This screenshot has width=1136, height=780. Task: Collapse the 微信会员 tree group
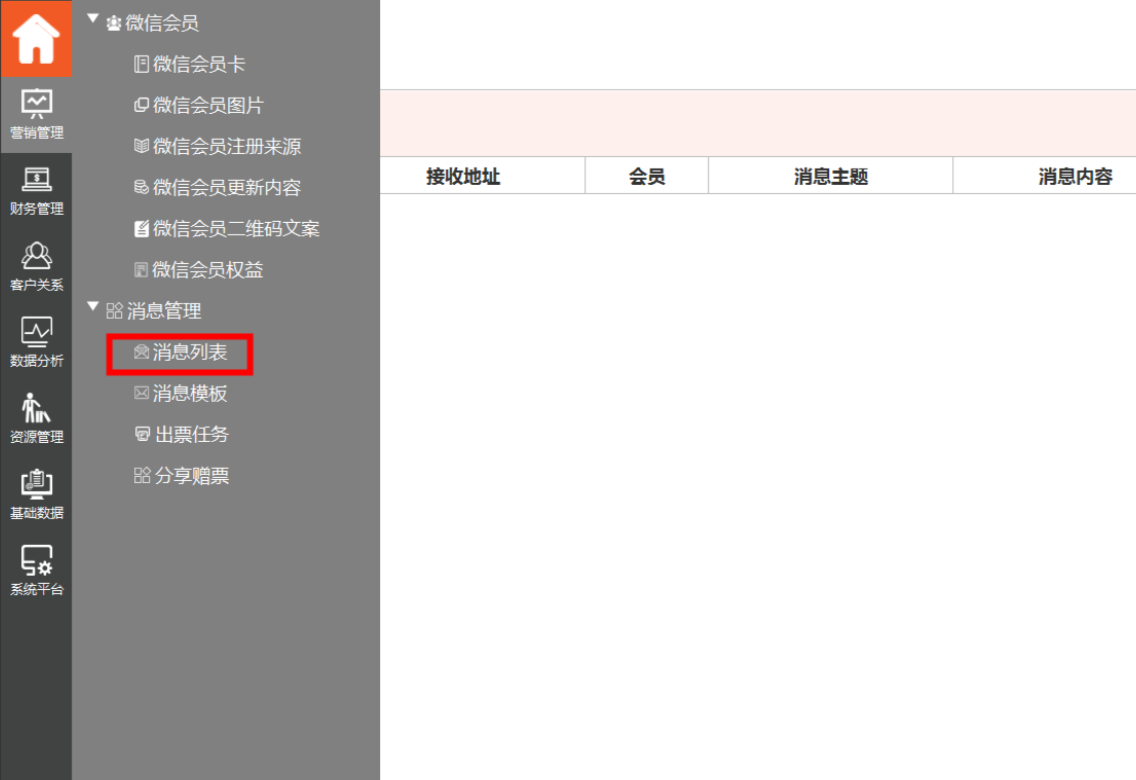point(94,22)
